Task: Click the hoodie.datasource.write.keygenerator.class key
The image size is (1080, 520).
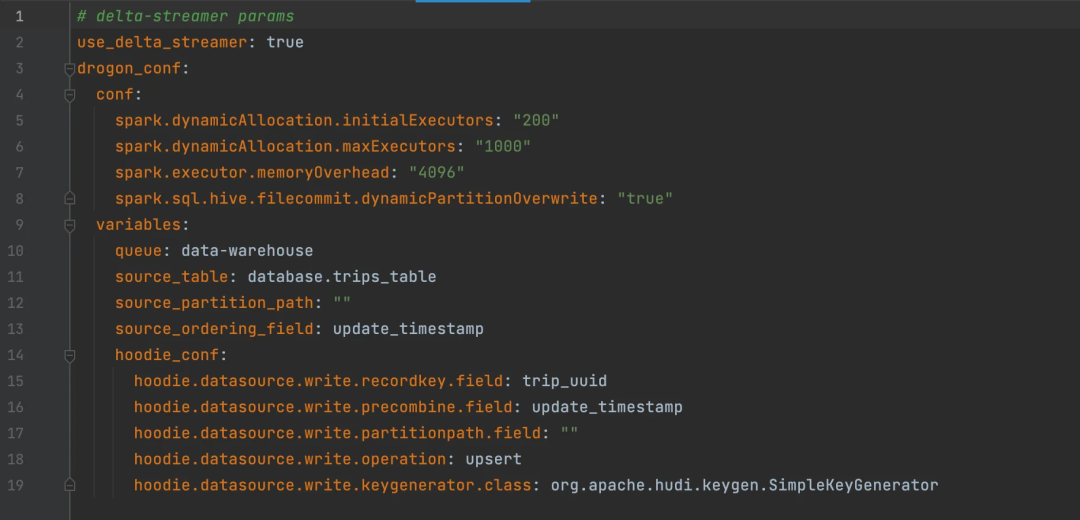Action: 333,485
